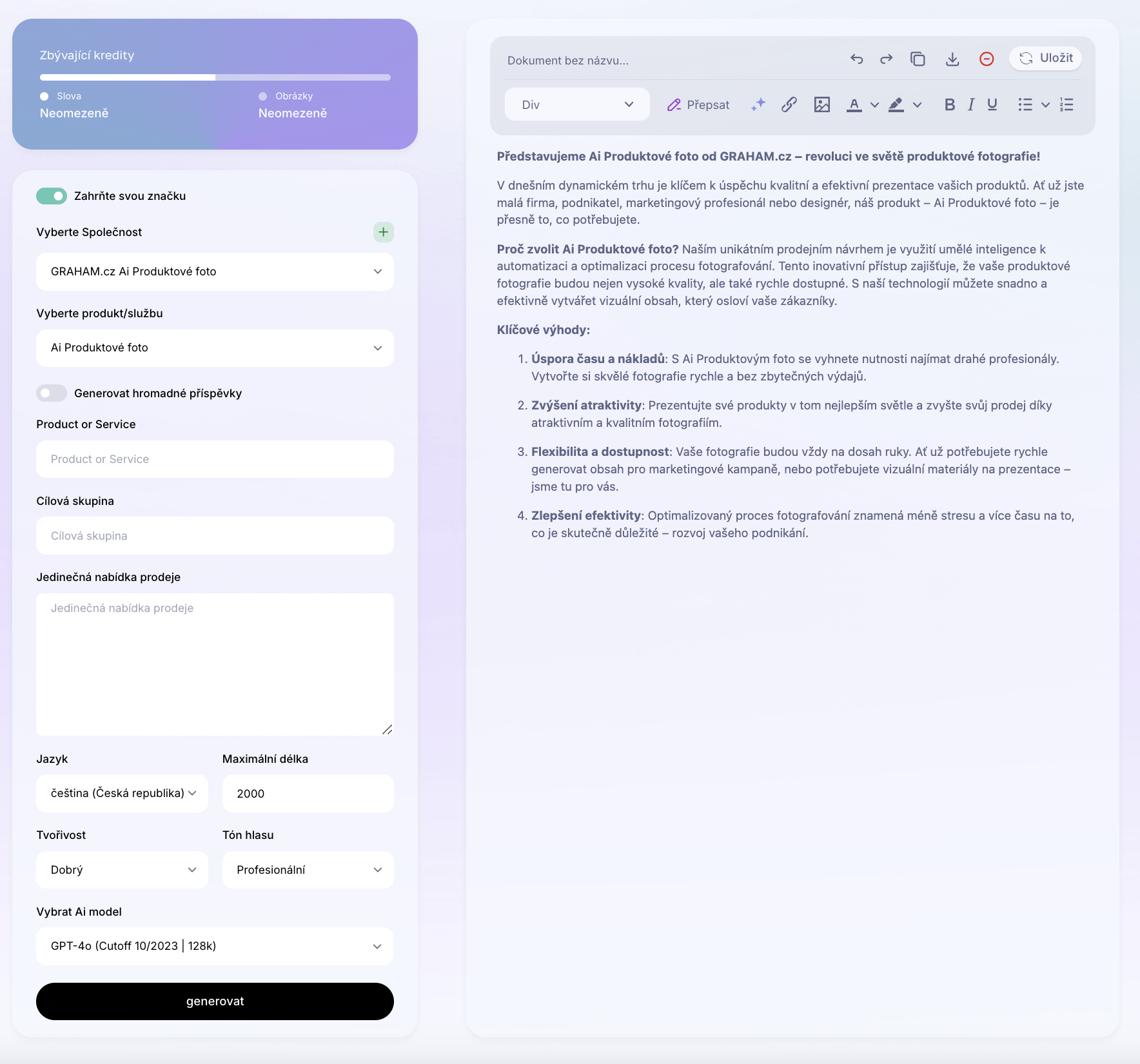Viewport: 1140px width, 1064px height.
Task: Click the text color A icon
Action: pyautogui.click(x=854, y=104)
